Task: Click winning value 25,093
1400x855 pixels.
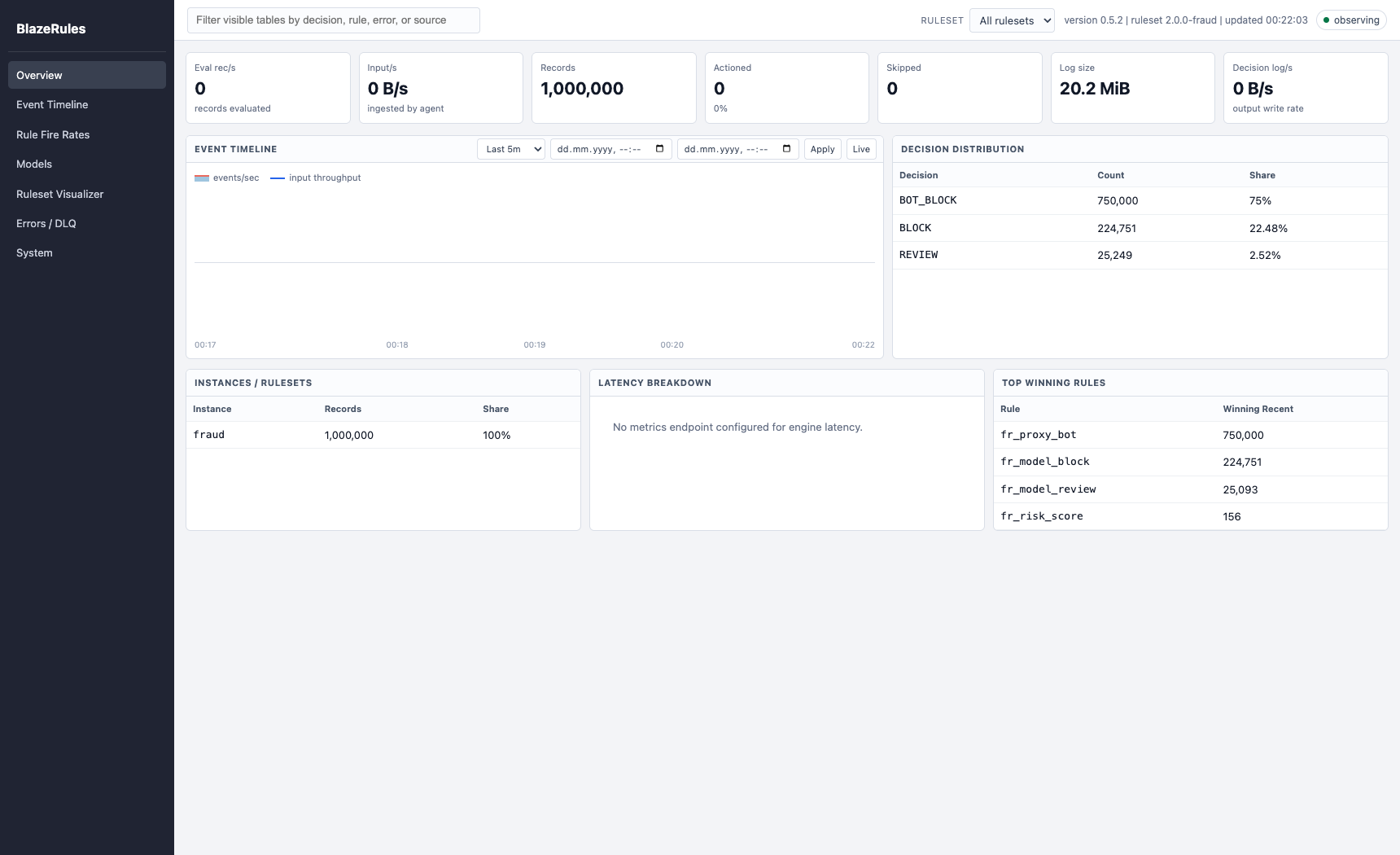Action: [x=1240, y=489]
